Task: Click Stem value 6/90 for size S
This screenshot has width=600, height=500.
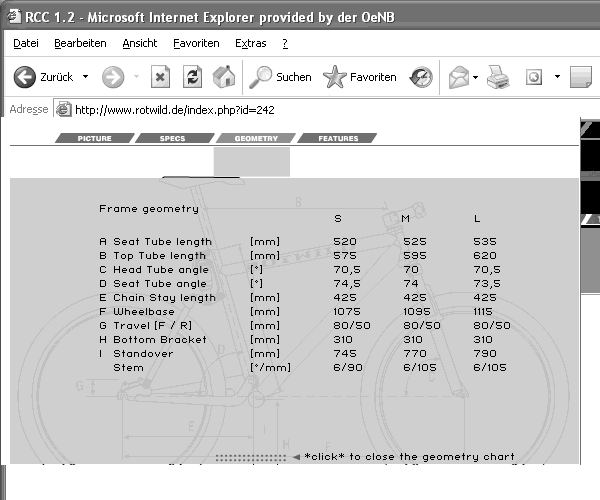Action: pyautogui.click(x=348, y=368)
